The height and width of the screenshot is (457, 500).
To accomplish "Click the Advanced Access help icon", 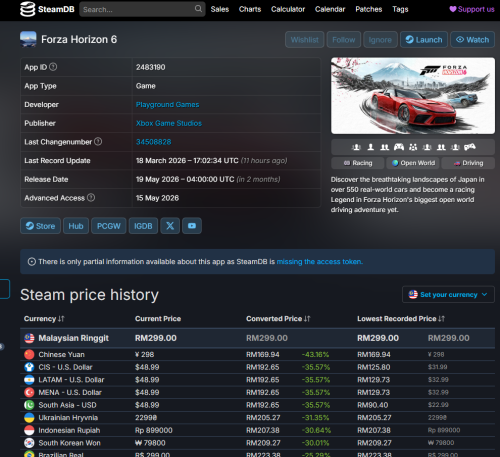I will 91,198.
